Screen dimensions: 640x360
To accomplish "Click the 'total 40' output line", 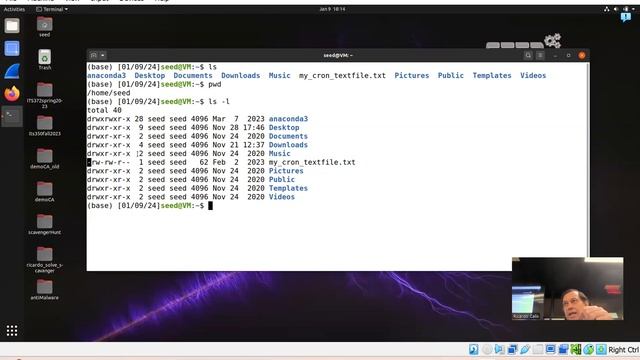I will coord(104,110).
